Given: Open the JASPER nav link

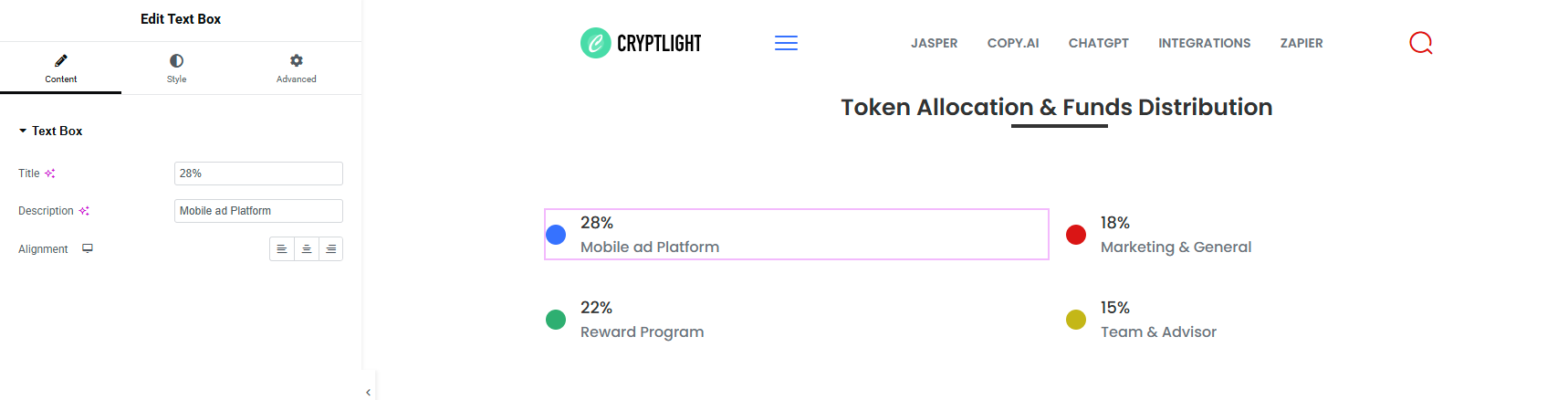Looking at the screenshot, I should coord(934,43).
